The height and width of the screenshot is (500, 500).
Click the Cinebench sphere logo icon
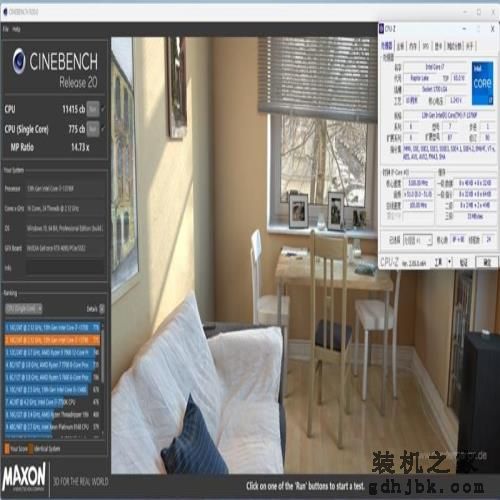coord(19,61)
